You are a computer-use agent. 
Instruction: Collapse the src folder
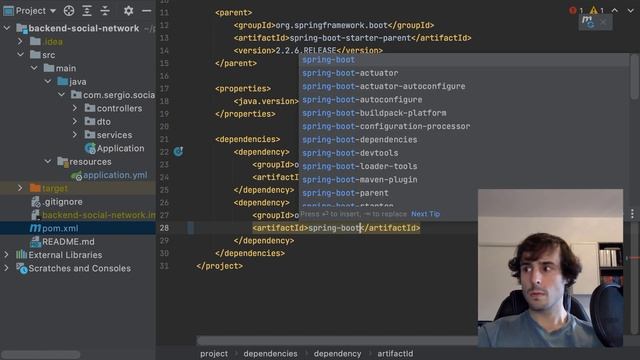(20, 55)
